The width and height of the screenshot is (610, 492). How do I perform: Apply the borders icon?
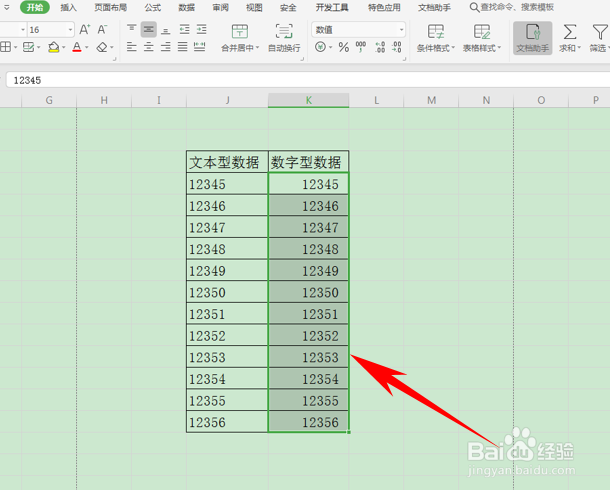point(5,47)
